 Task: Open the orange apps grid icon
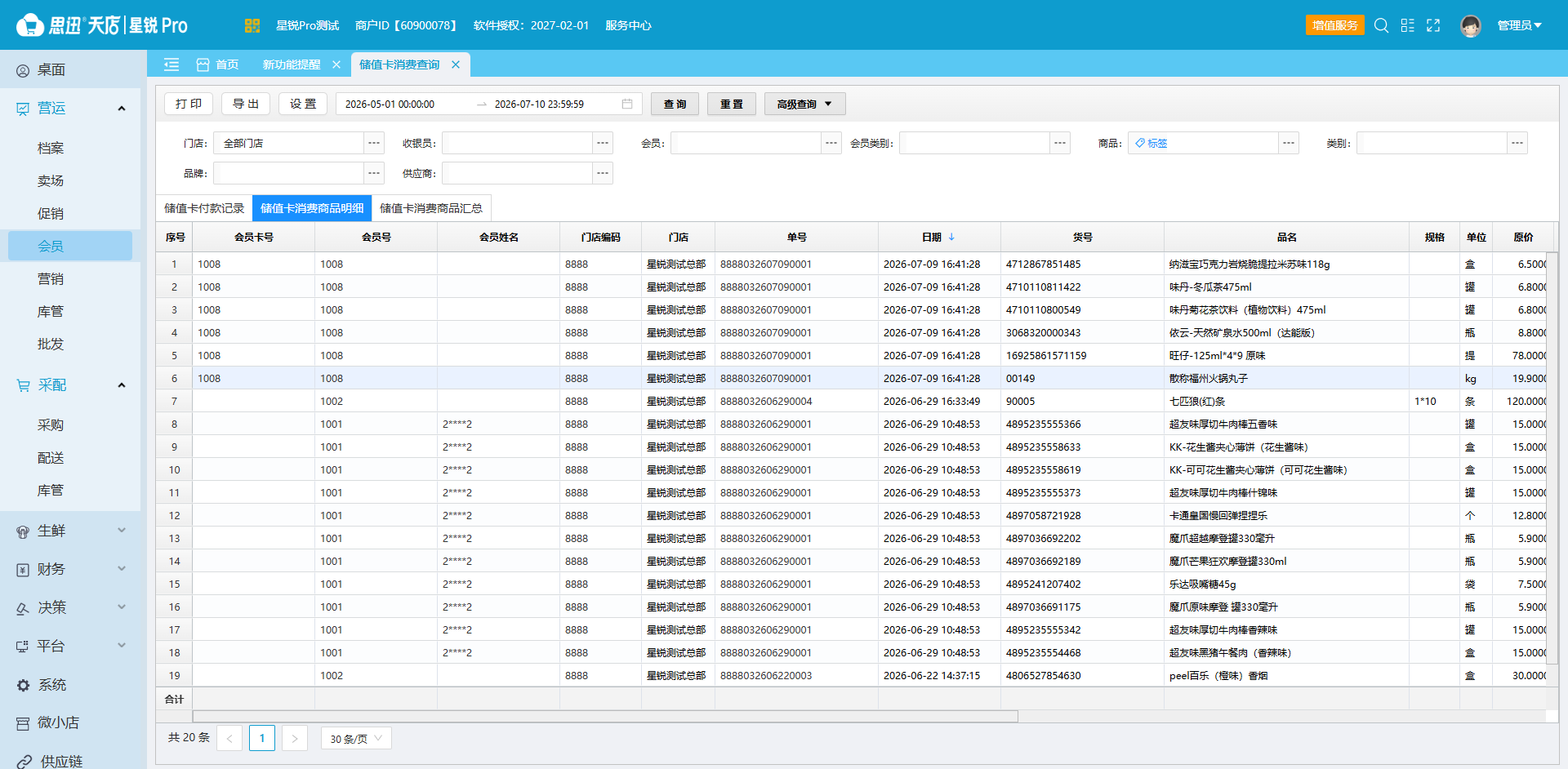[x=252, y=25]
